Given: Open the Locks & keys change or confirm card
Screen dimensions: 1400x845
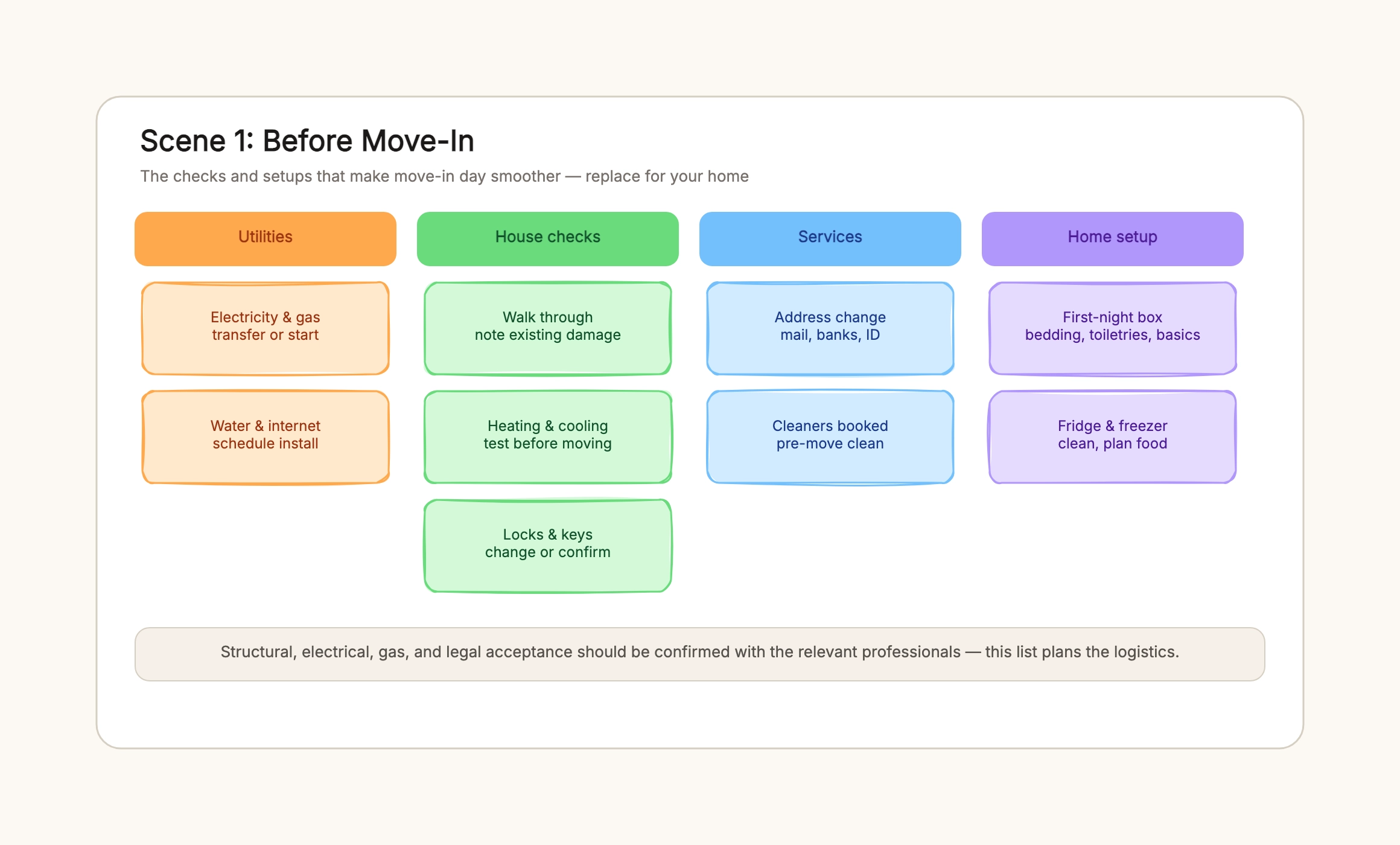Looking at the screenshot, I should pos(548,546).
